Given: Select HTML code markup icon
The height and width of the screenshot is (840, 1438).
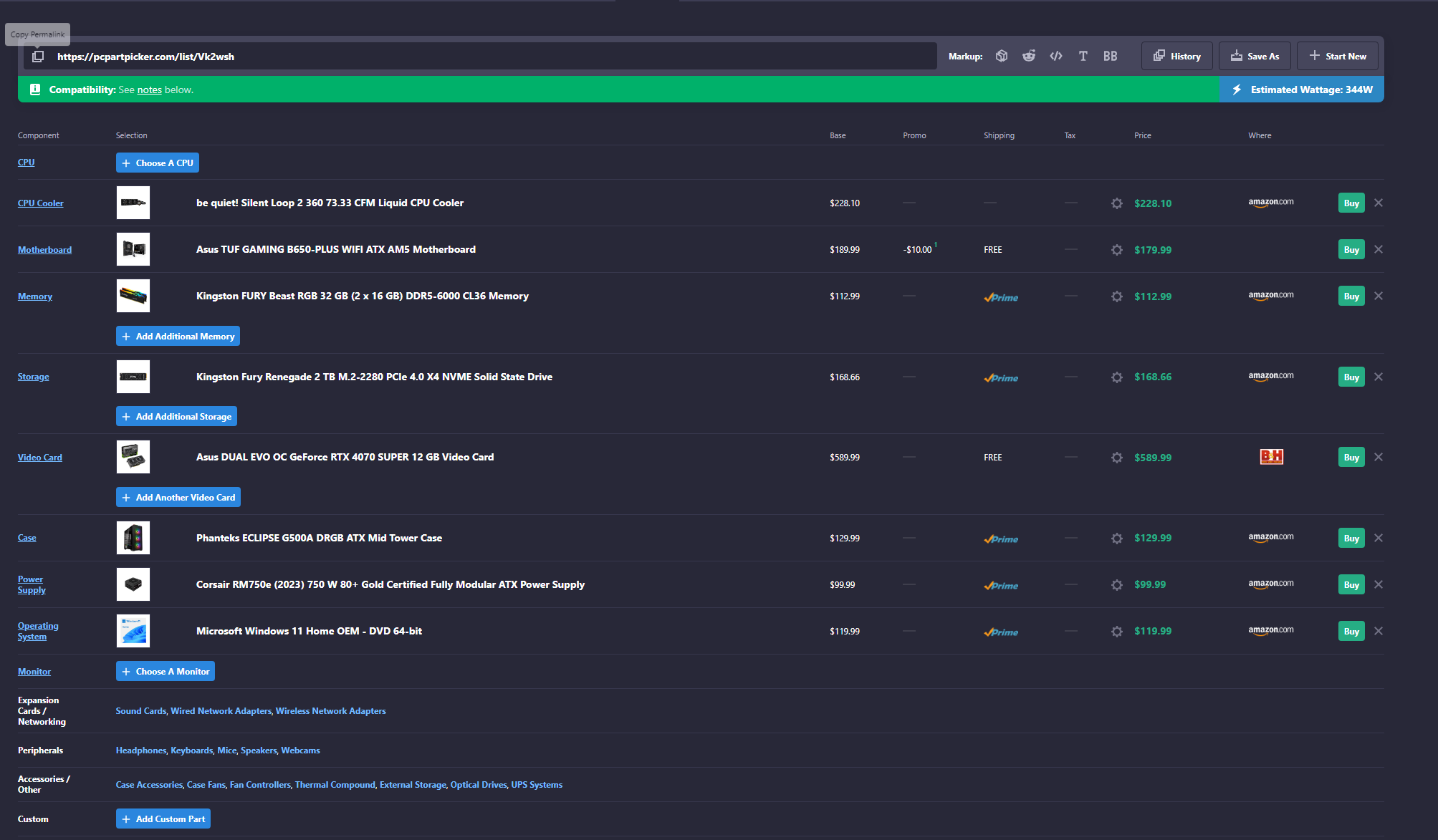Looking at the screenshot, I should click(x=1056, y=56).
